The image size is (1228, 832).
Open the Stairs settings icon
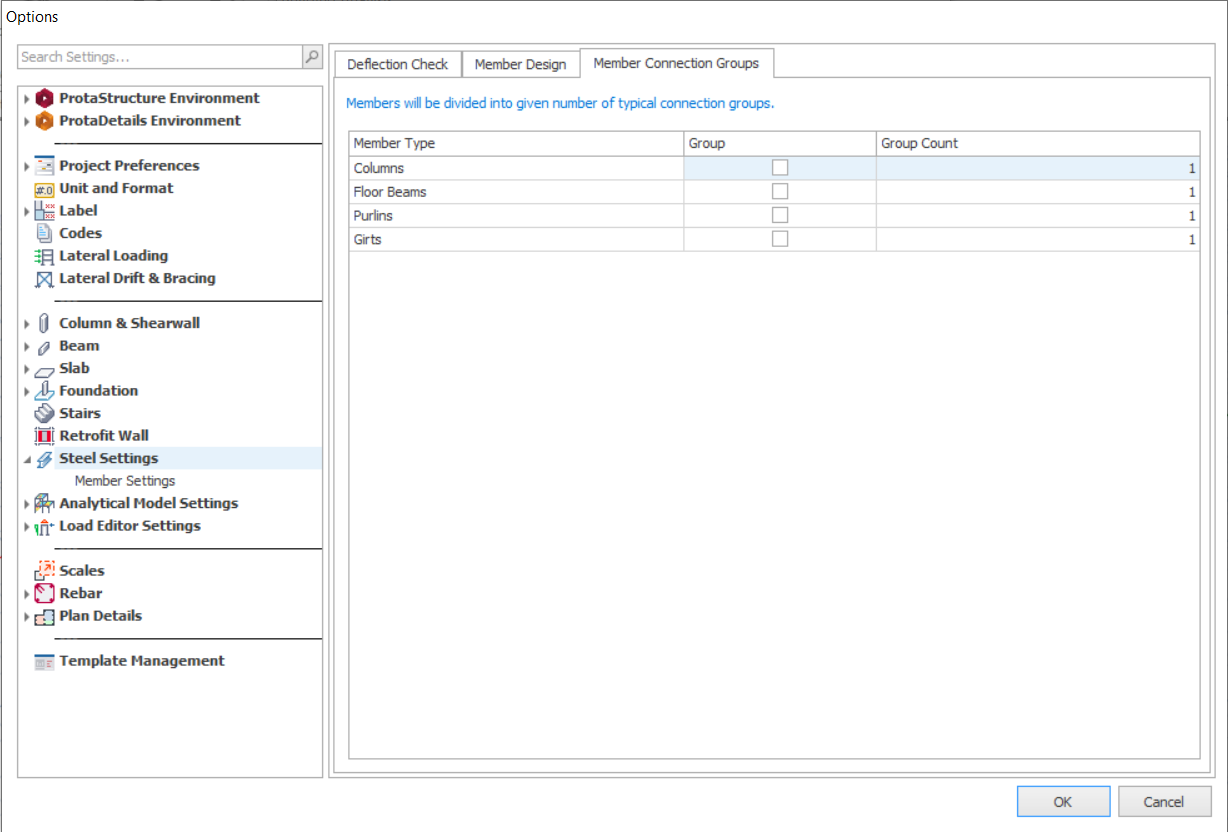44,413
